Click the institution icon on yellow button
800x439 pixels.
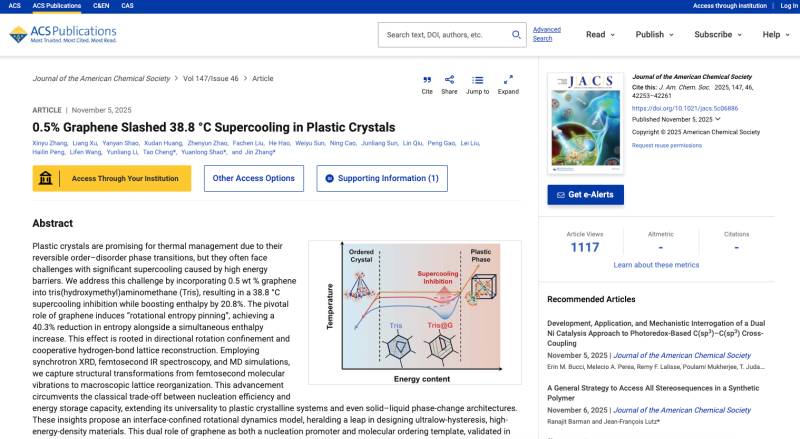coord(46,179)
